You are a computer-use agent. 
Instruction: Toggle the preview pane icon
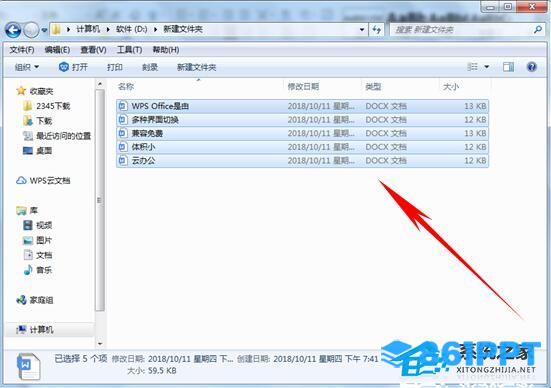point(508,67)
